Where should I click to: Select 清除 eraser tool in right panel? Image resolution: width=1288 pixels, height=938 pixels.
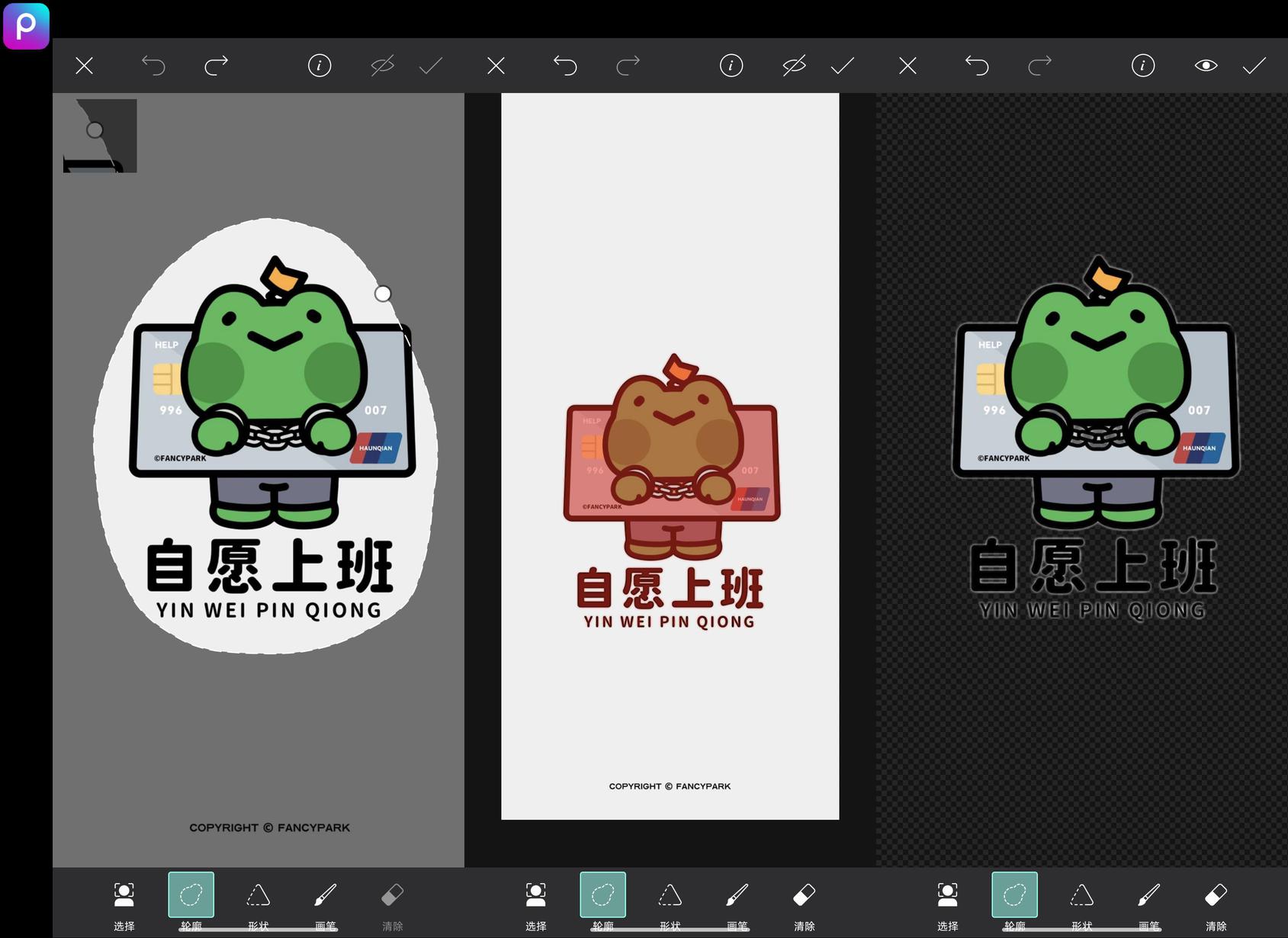[1216, 905]
